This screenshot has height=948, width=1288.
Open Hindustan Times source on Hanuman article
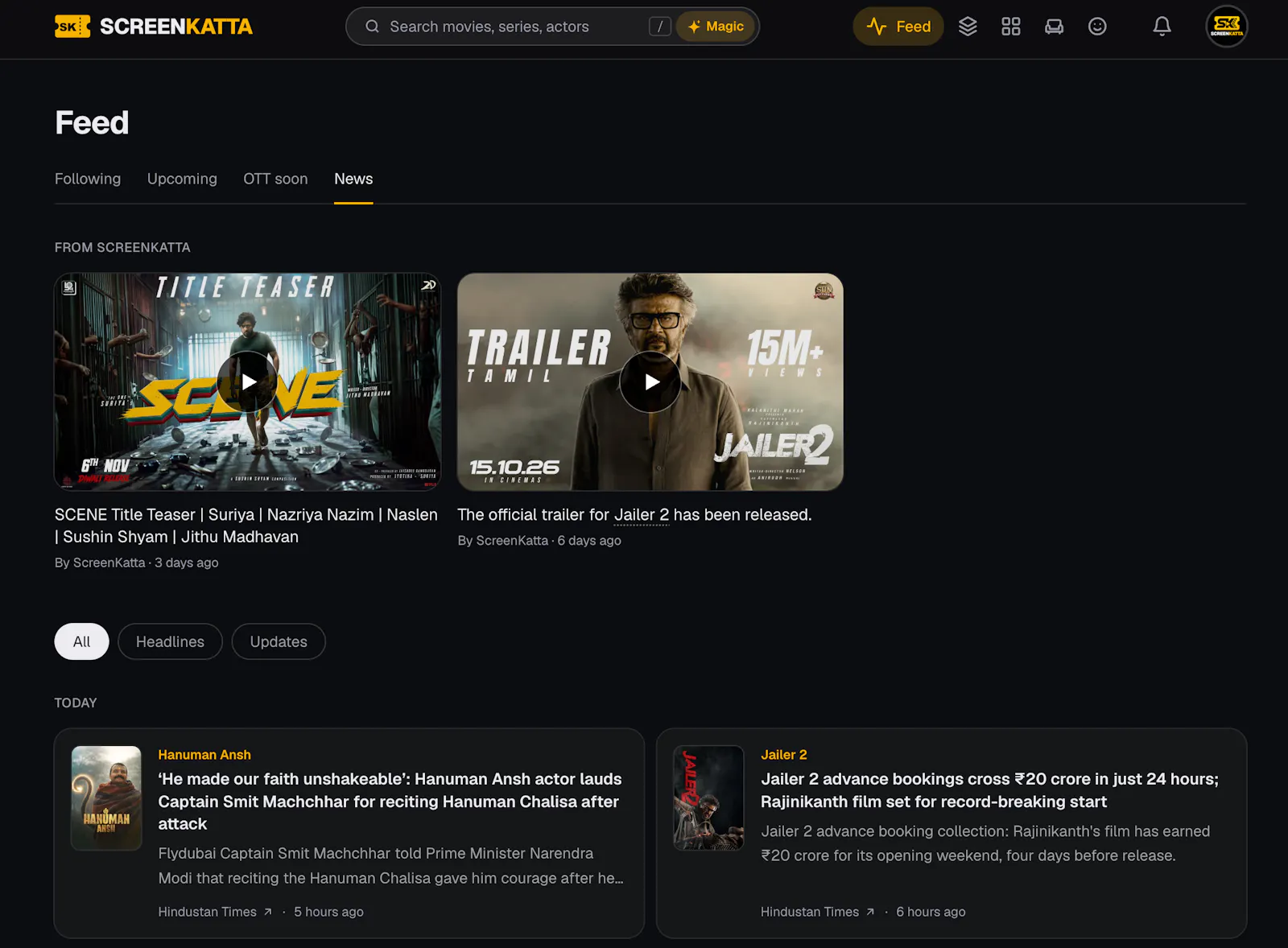tap(215, 912)
